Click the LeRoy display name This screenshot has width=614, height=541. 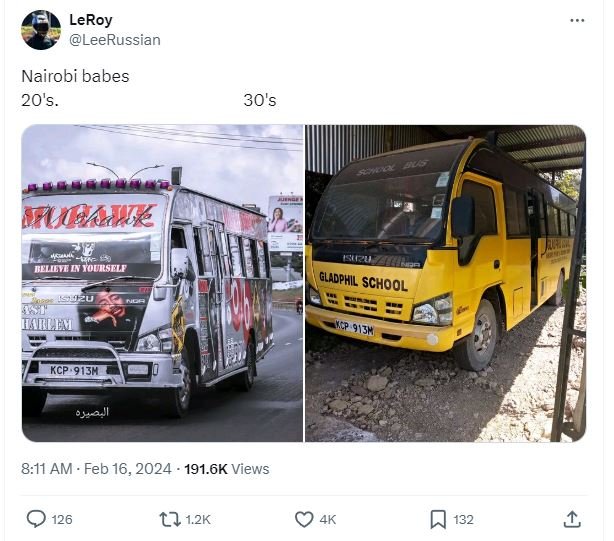pos(91,20)
